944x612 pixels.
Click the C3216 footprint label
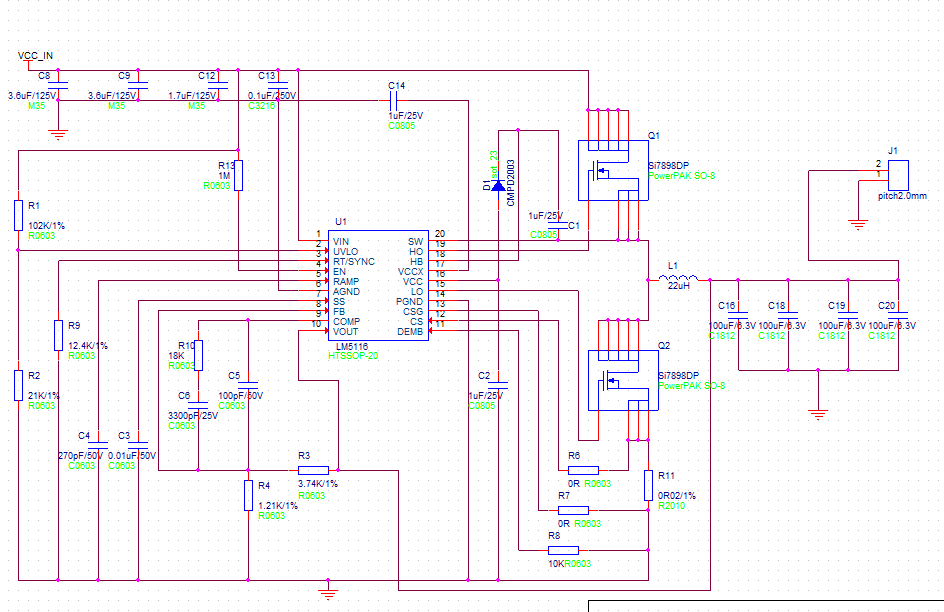tap(261, 106)
